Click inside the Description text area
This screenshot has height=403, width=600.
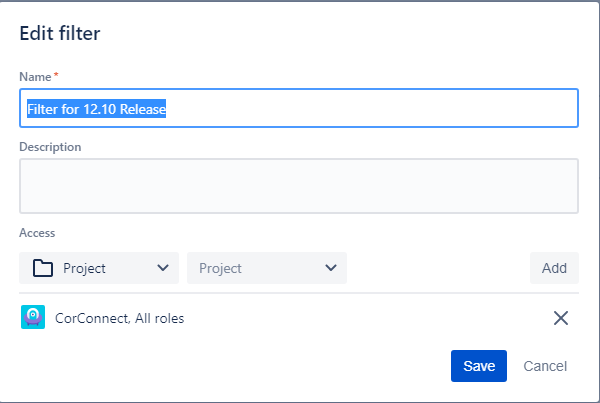(299, 186)
